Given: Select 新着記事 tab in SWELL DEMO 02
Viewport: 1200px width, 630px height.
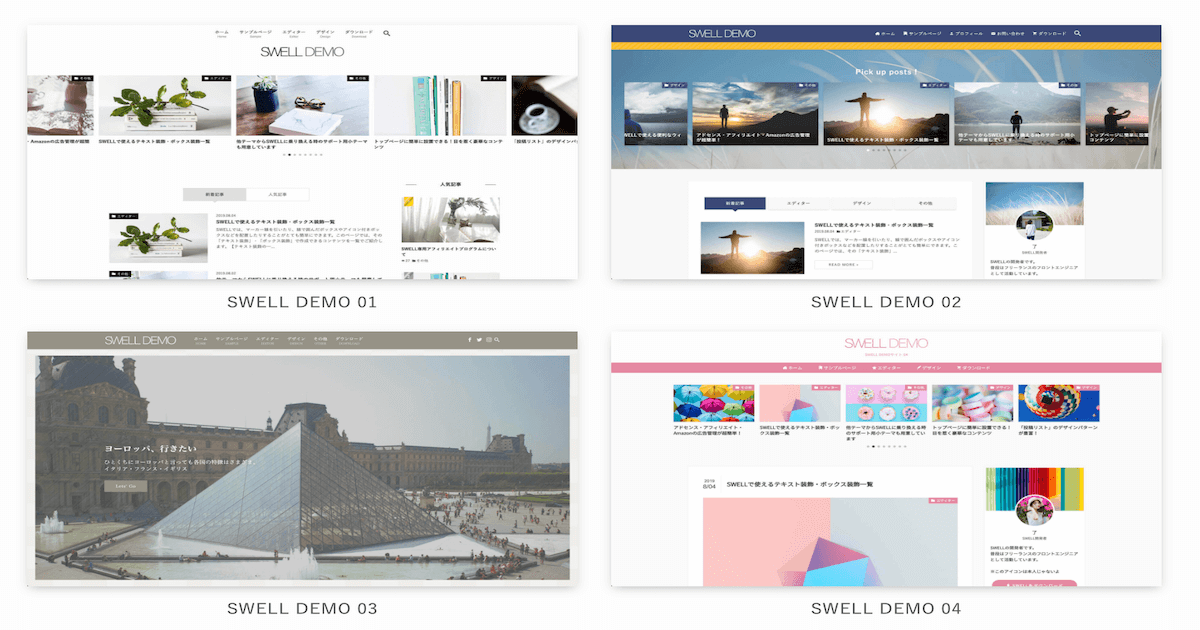Looking at the screenshot, I should 735,203.
